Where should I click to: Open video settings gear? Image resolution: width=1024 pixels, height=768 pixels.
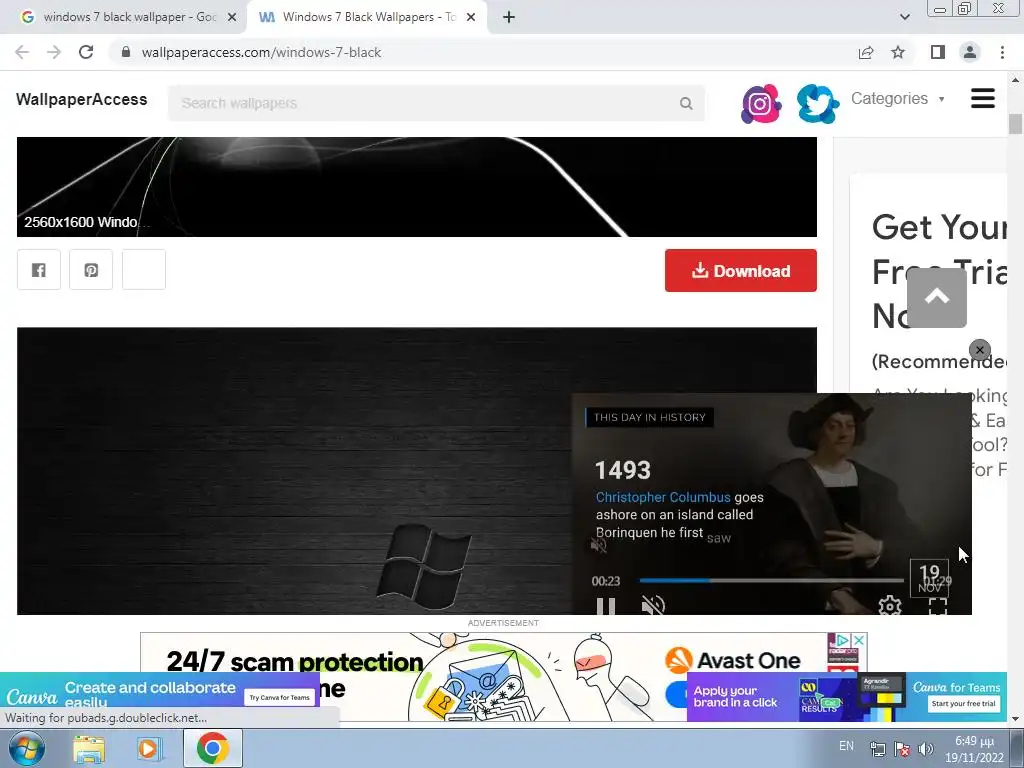889,606
